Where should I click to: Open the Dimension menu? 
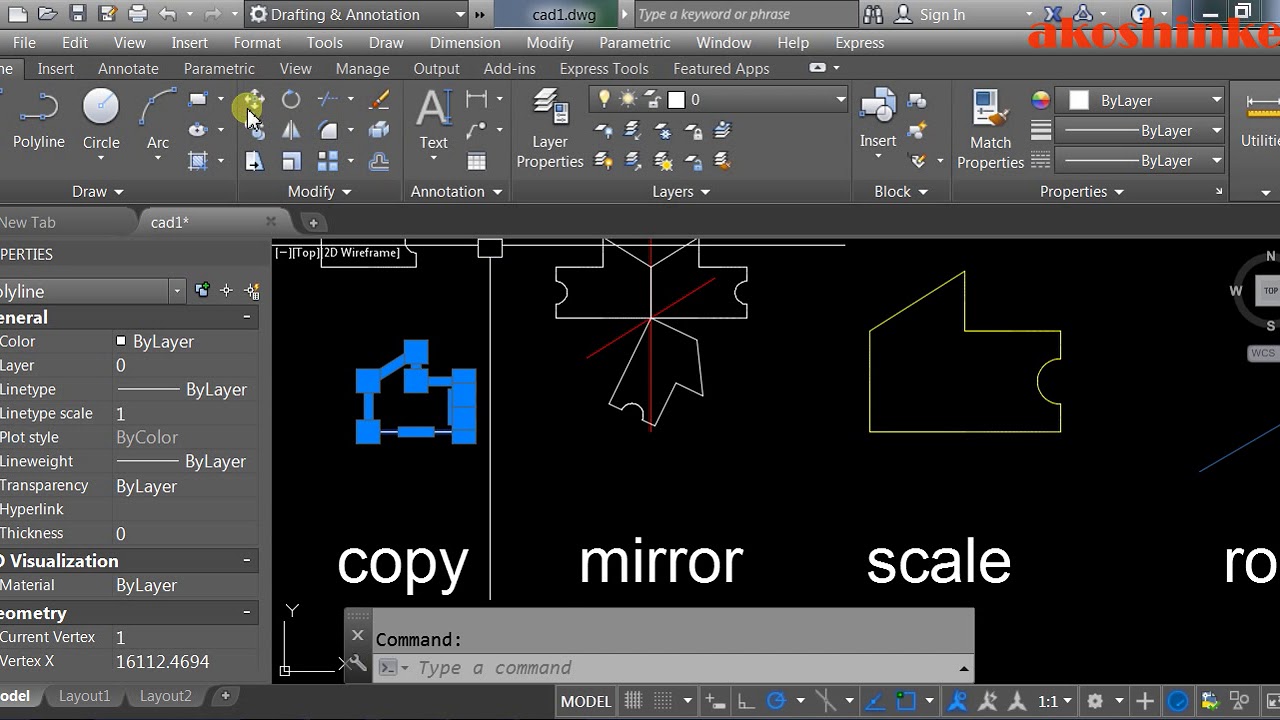pyautogui.click(x=465, y=43)
